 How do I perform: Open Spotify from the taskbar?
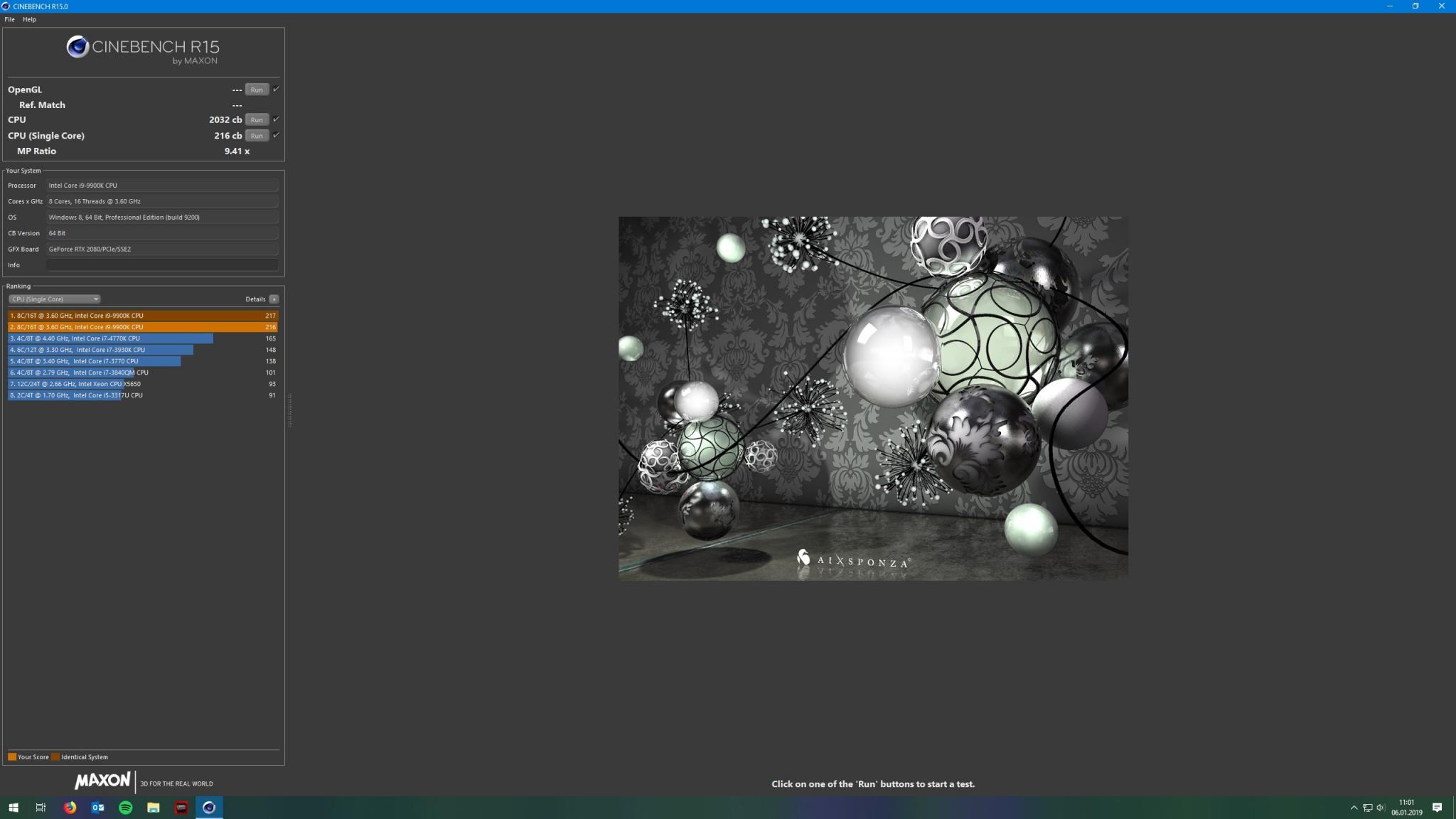(x=126, y=808)
